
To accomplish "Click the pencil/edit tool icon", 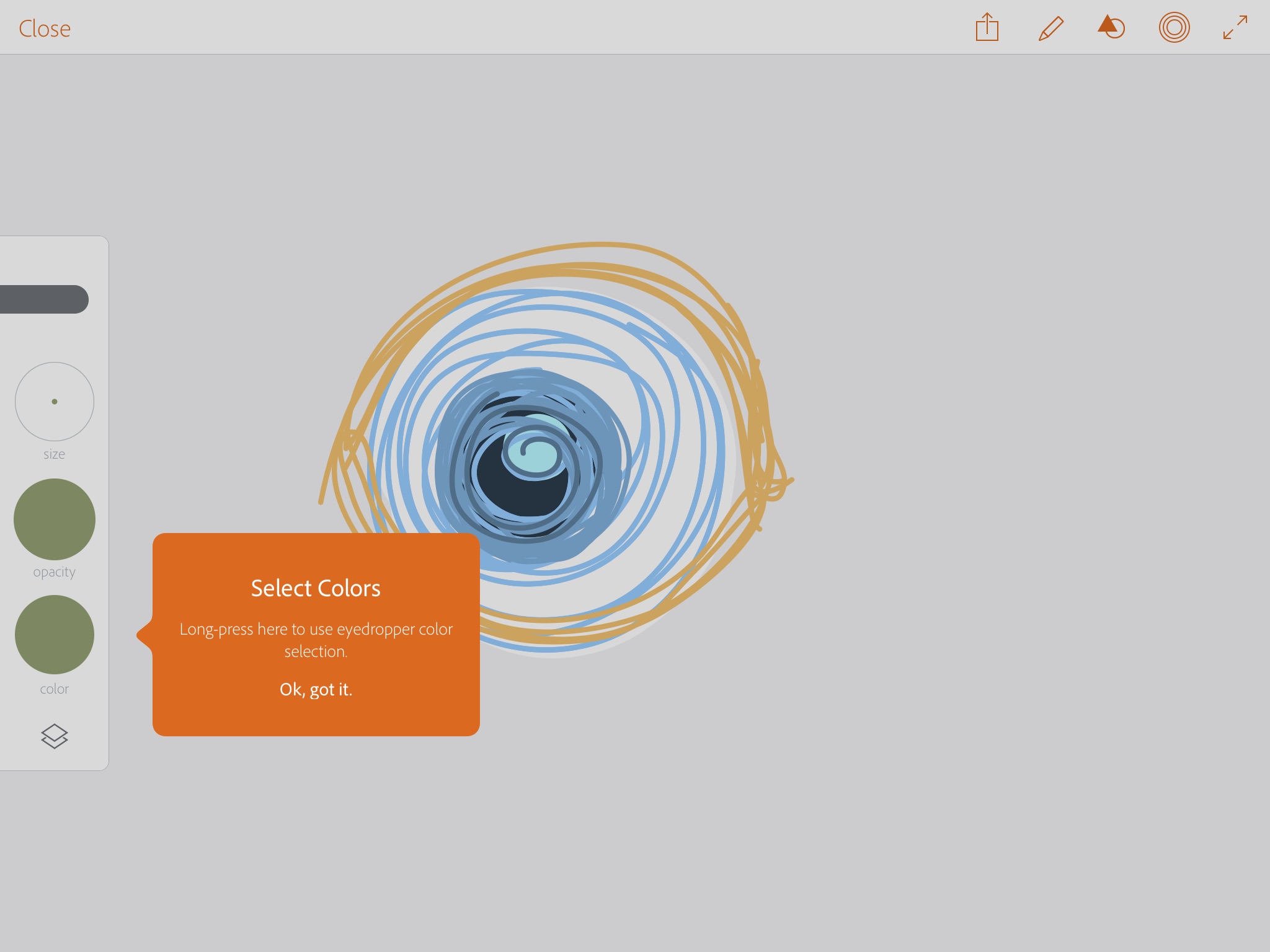I will pos(1050,27).
